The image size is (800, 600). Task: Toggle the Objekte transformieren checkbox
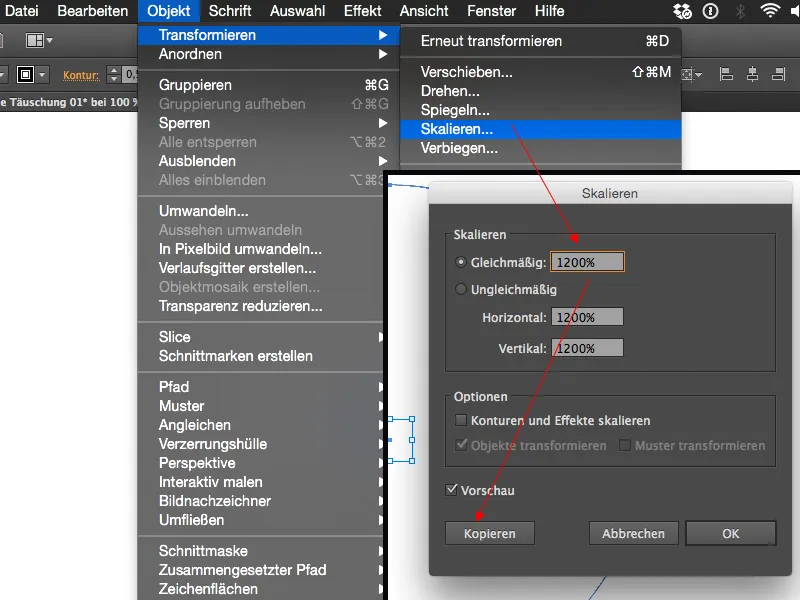461,445
